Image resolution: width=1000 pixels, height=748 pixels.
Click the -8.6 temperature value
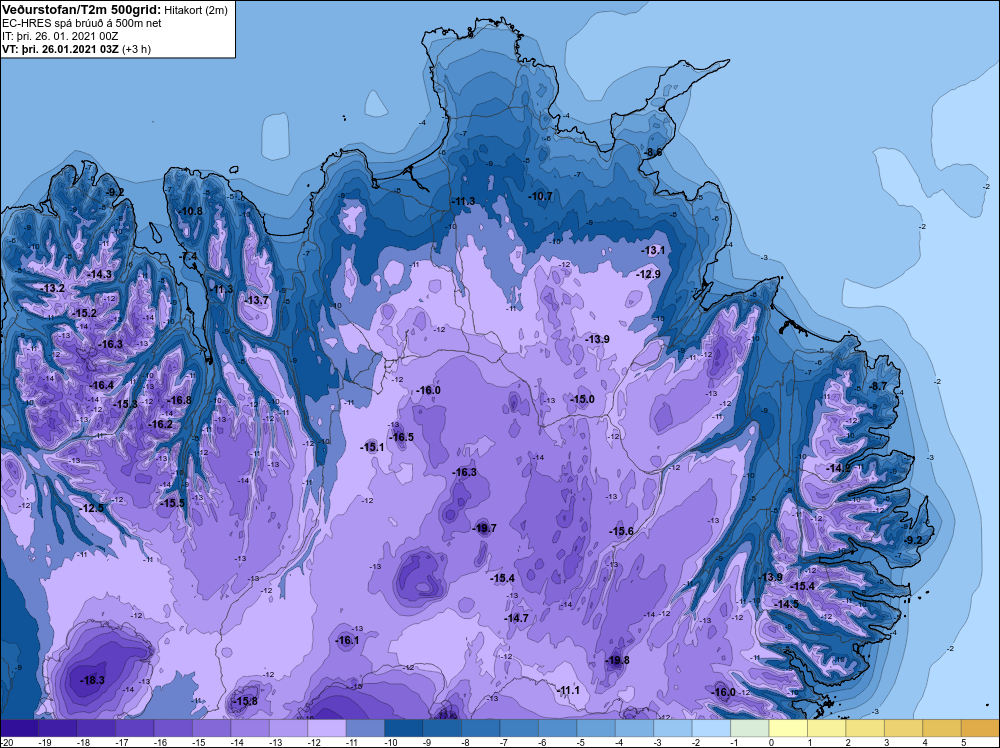[x=652, y=152]
